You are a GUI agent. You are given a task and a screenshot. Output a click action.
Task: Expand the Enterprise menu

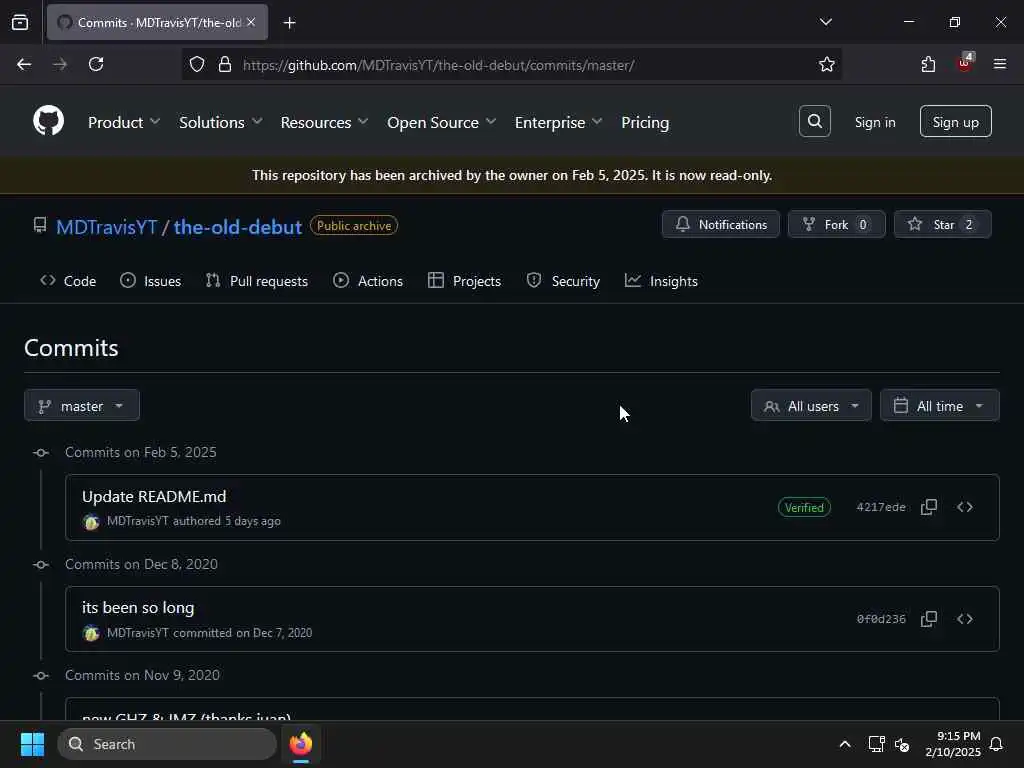pyautogui.click(x=558, y=123)
